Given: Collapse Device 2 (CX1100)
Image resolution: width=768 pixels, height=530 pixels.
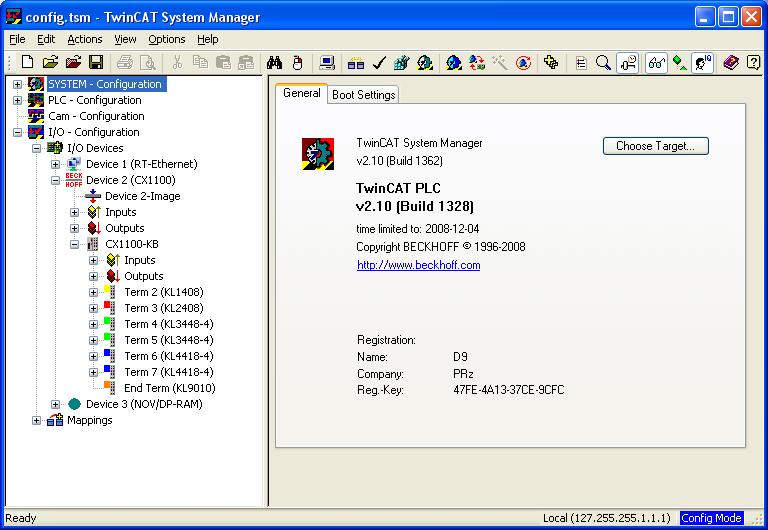Looking at the screenshot, I should (55, 180).
